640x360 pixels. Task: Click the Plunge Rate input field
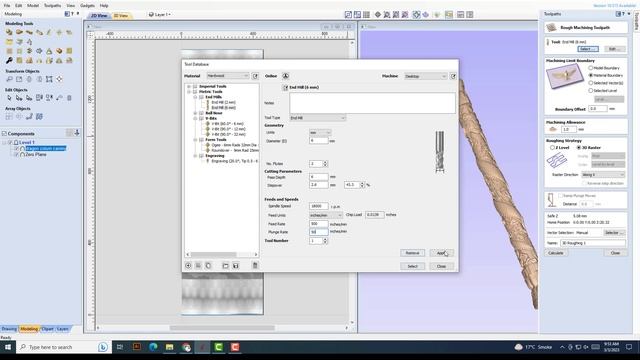(318, 232)
